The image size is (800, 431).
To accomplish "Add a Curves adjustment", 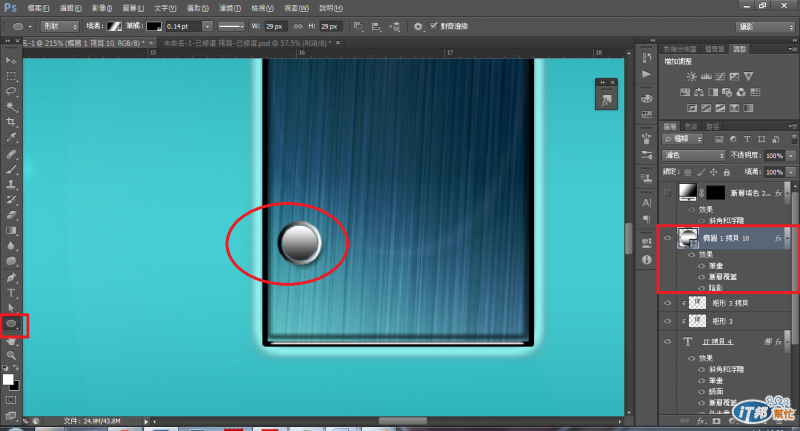I will (720, 77).
